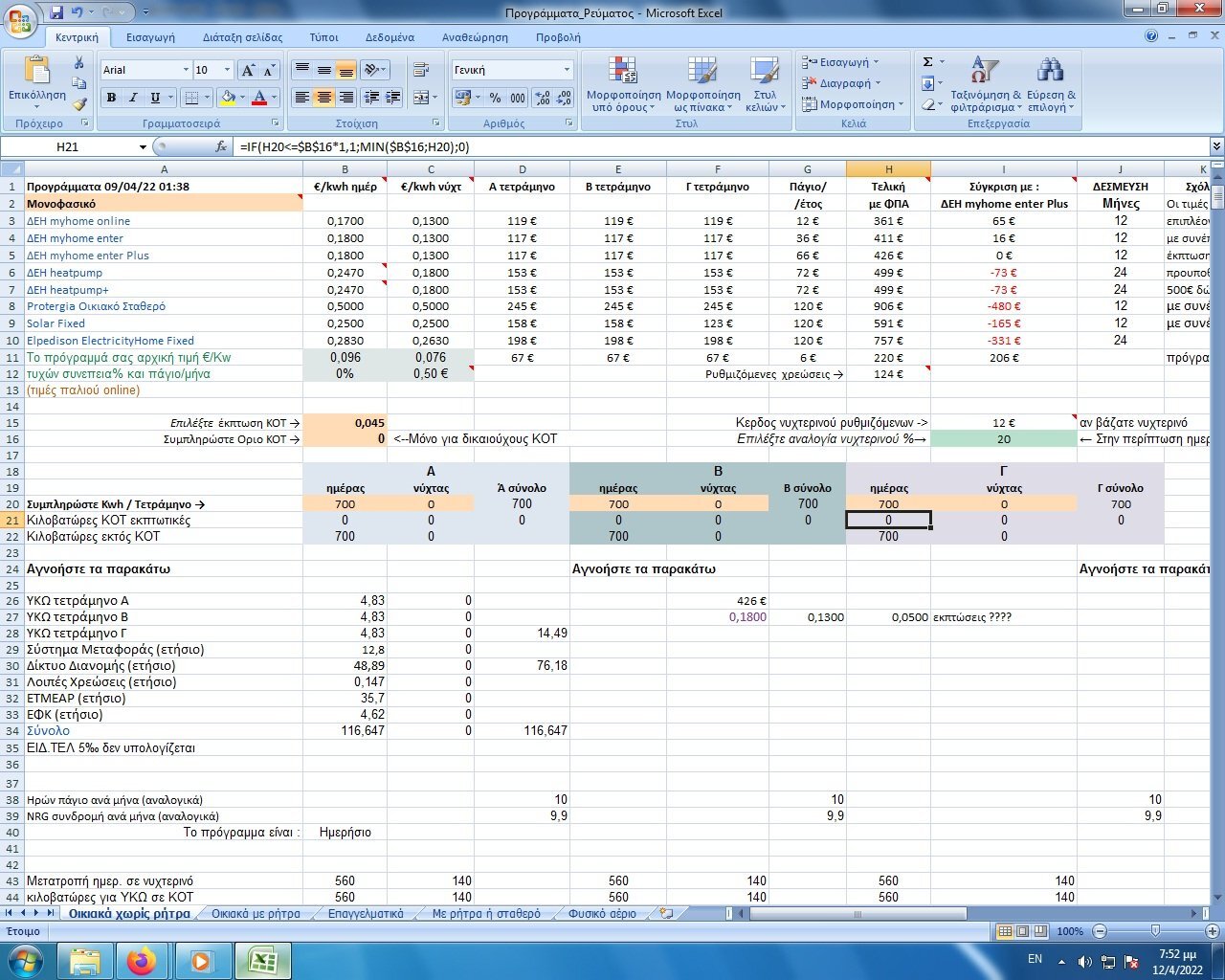
Task: Open the Δεδομένα ribbon tab
Action: (390, 37)
